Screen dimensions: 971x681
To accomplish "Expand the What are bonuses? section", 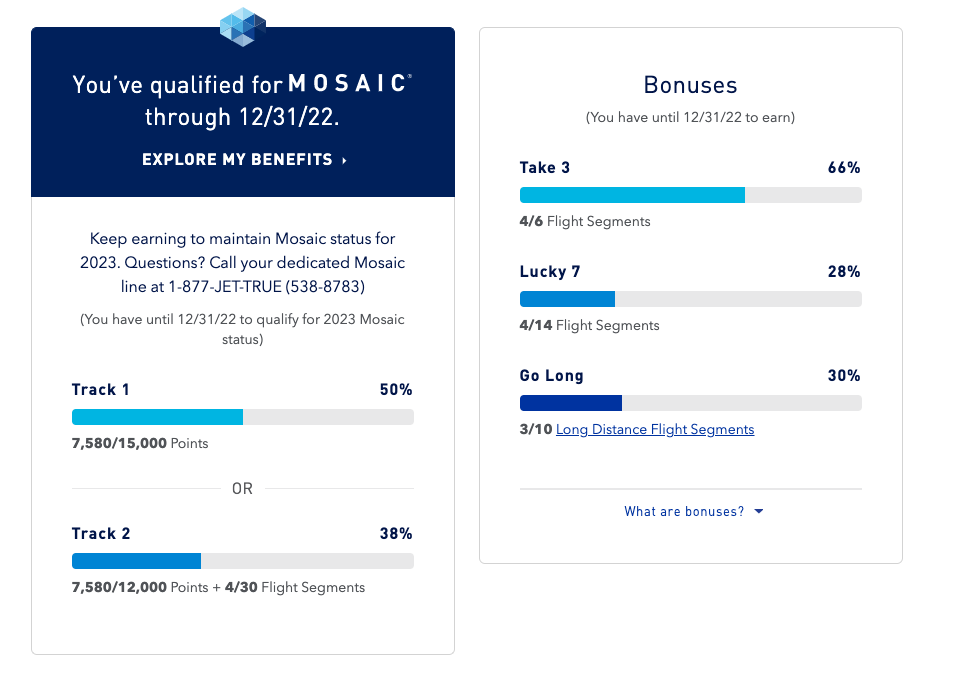I will 684,511.
